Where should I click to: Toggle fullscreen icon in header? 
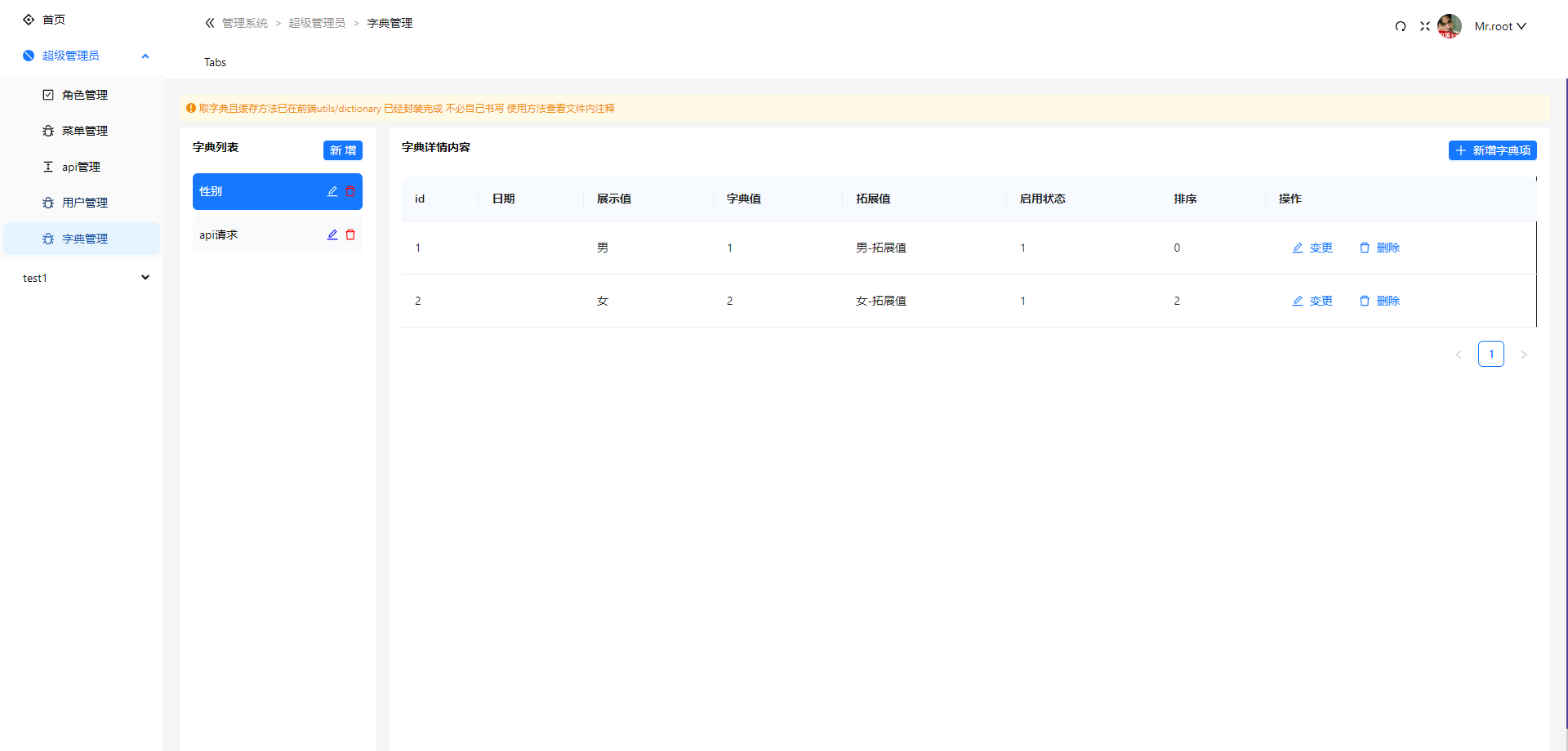1425,26
